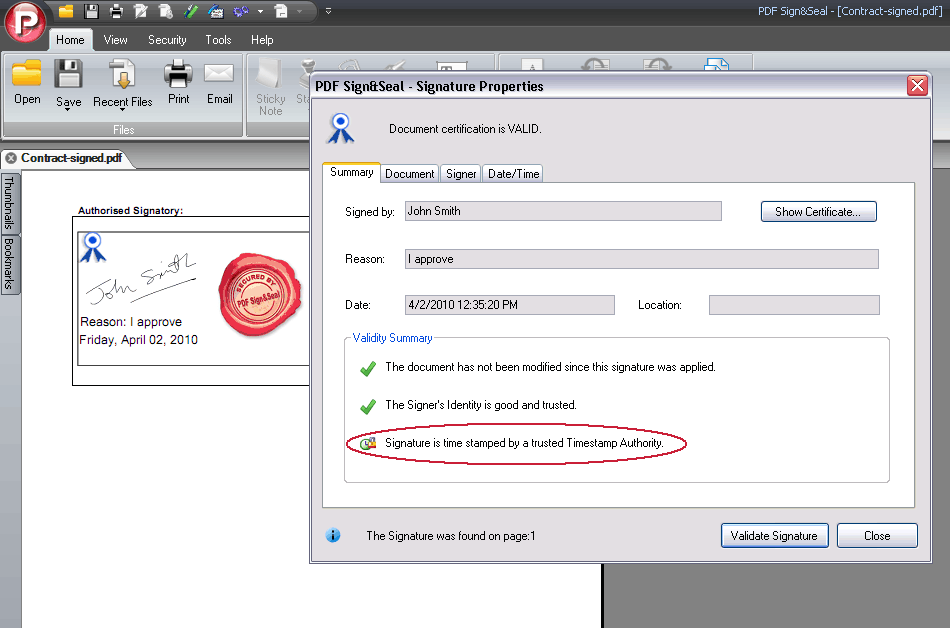Click the Signed by field
This screenshot has width=950, height=628.
click(x=562, y=211)
